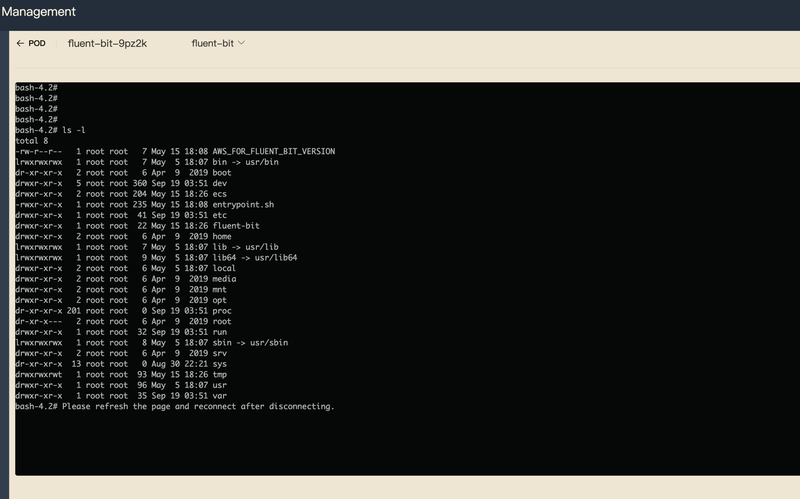Click the Management header title
This screenshot has width=800, height=499.
click(x=38, y=12)
